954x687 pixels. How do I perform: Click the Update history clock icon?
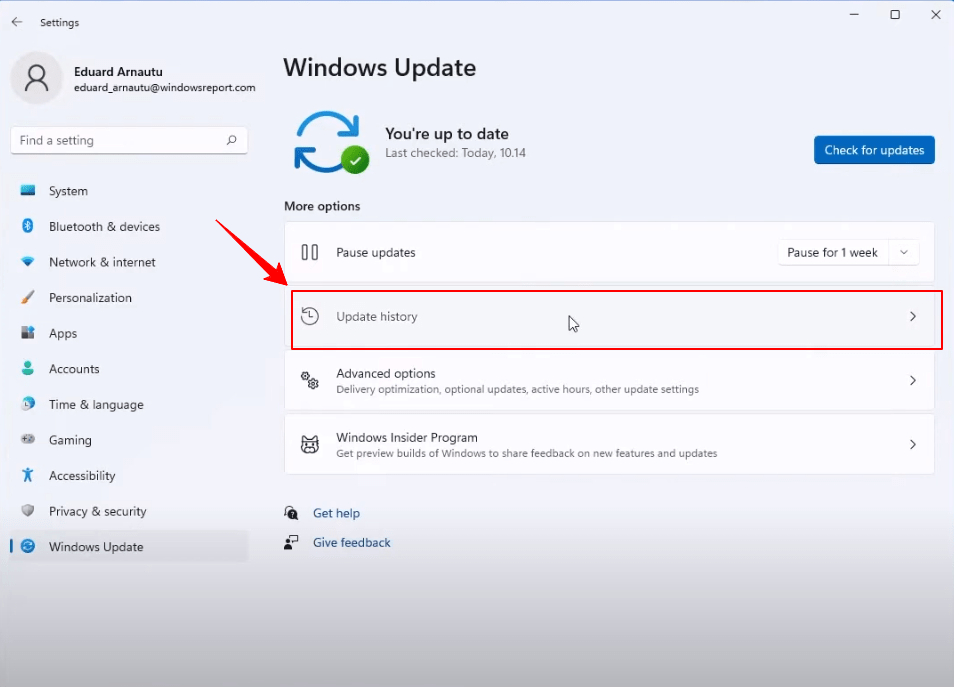pyautogui.click(x=310, y=316)
